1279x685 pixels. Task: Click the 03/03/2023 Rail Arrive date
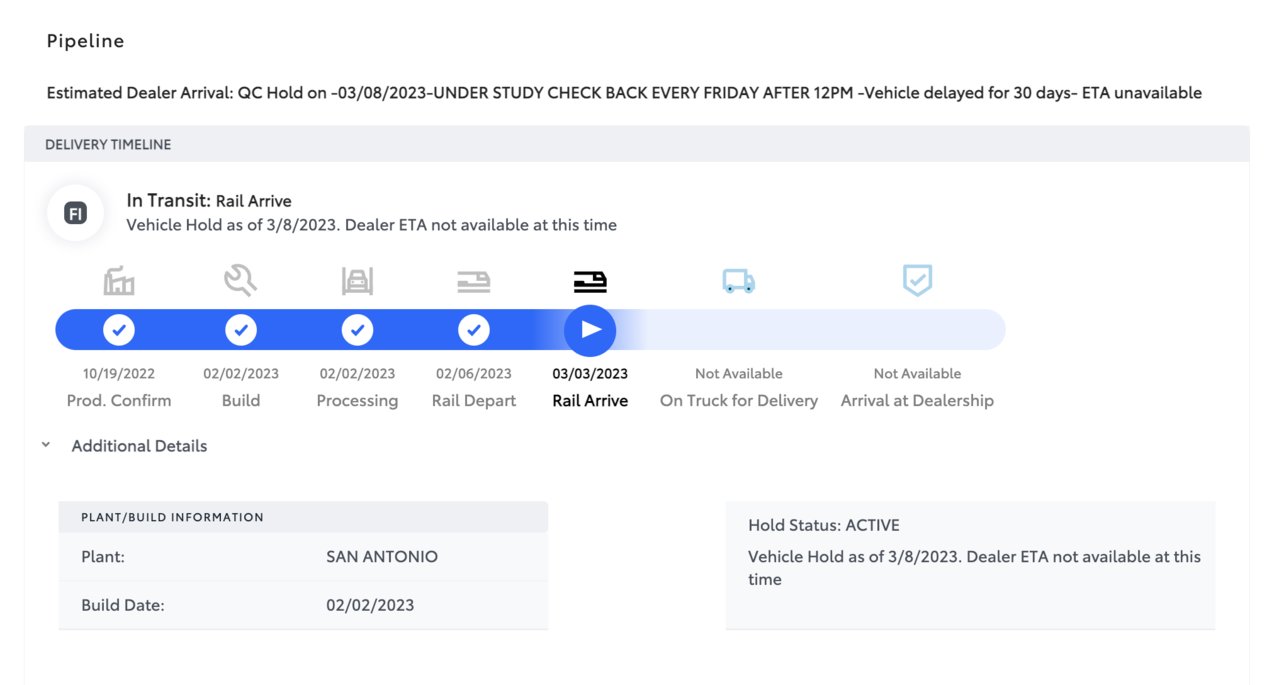point(590,374)
